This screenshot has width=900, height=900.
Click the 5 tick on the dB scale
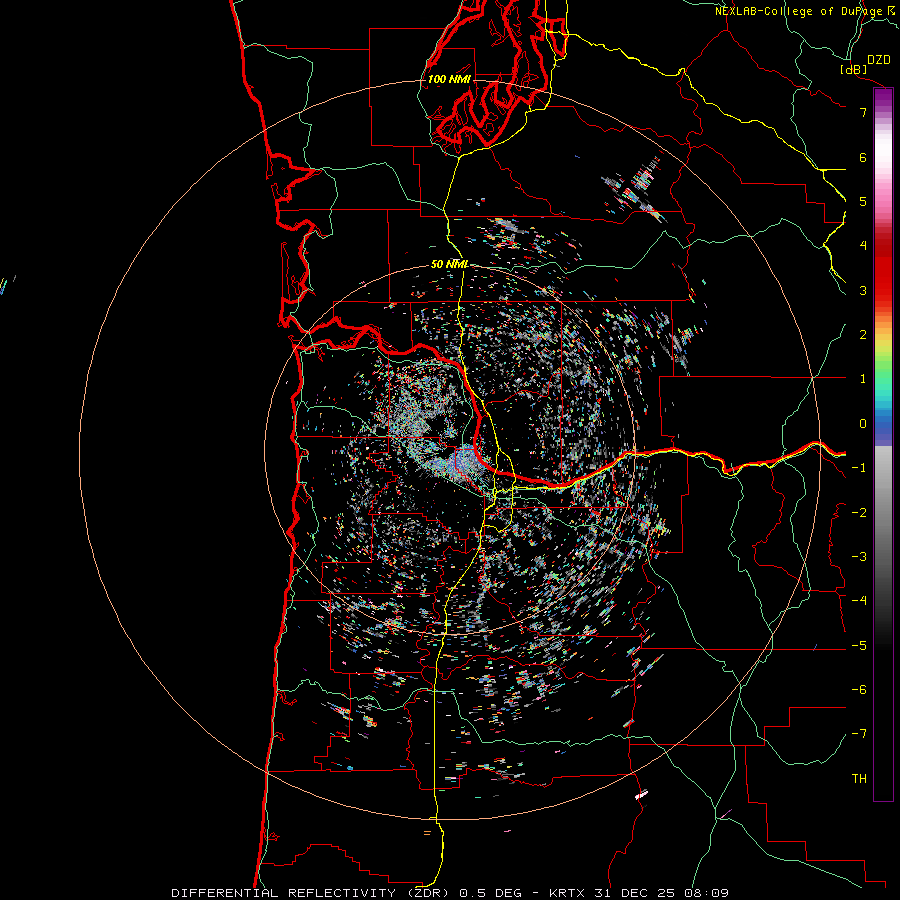(863, 201)
